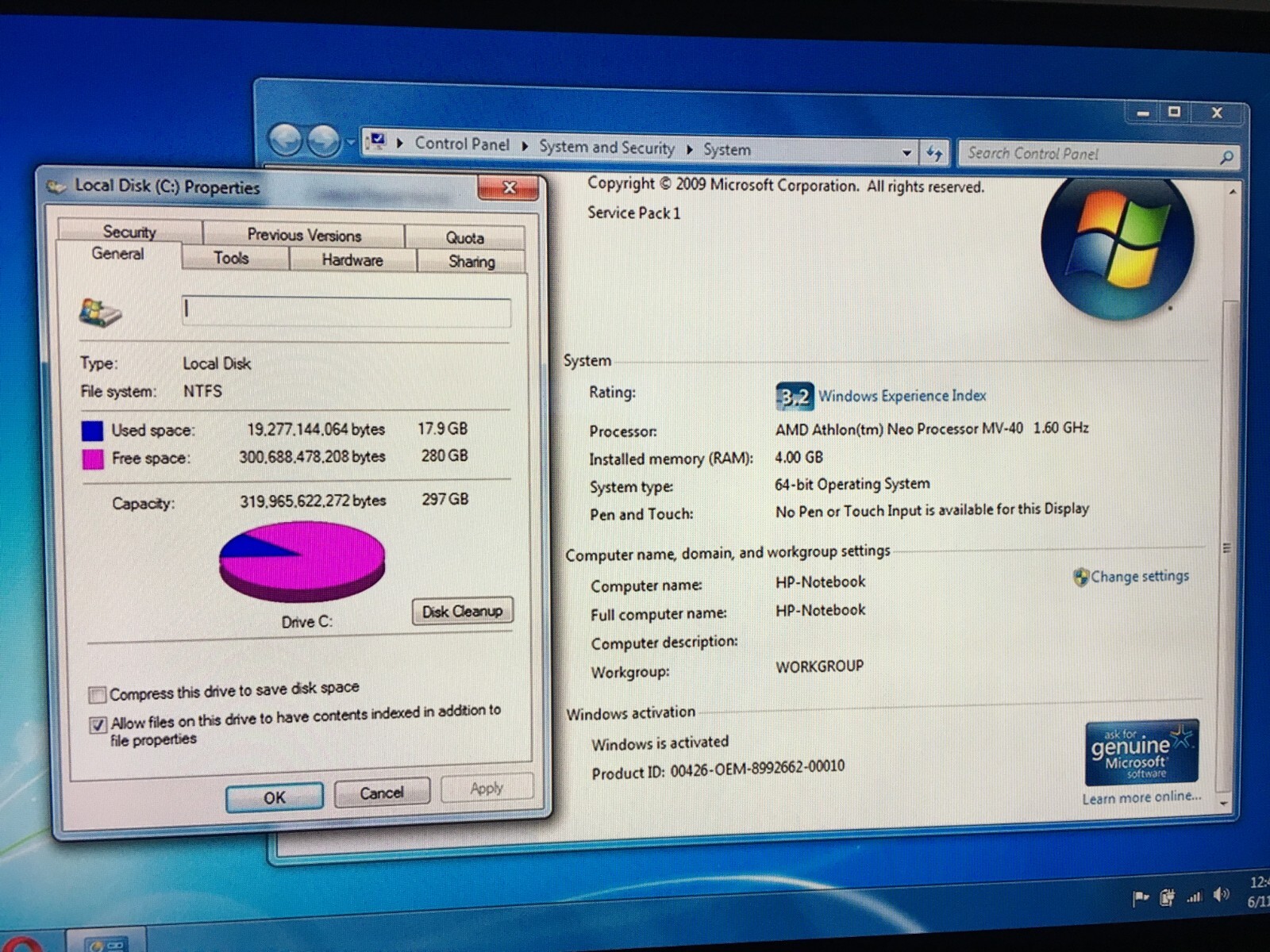Switch to the Security tab
This screenshot has height=952, width=1270.
tap(129, 232)
